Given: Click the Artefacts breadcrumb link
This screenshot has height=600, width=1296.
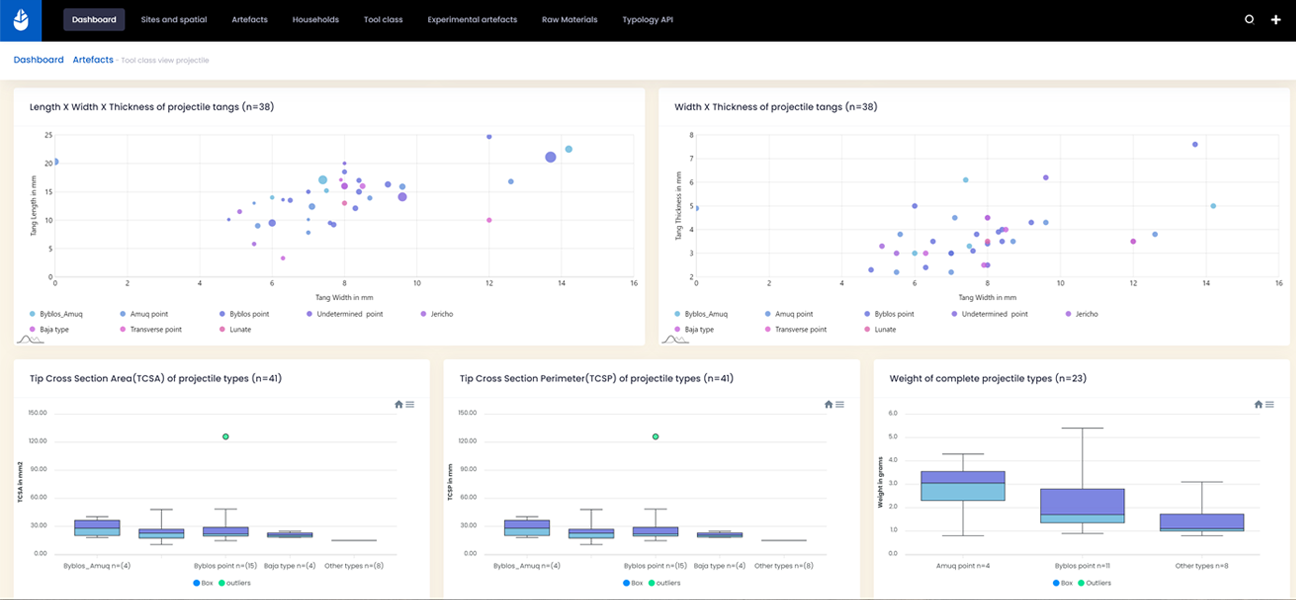Looking at the screenshot, I should click(x=93, y=60).
